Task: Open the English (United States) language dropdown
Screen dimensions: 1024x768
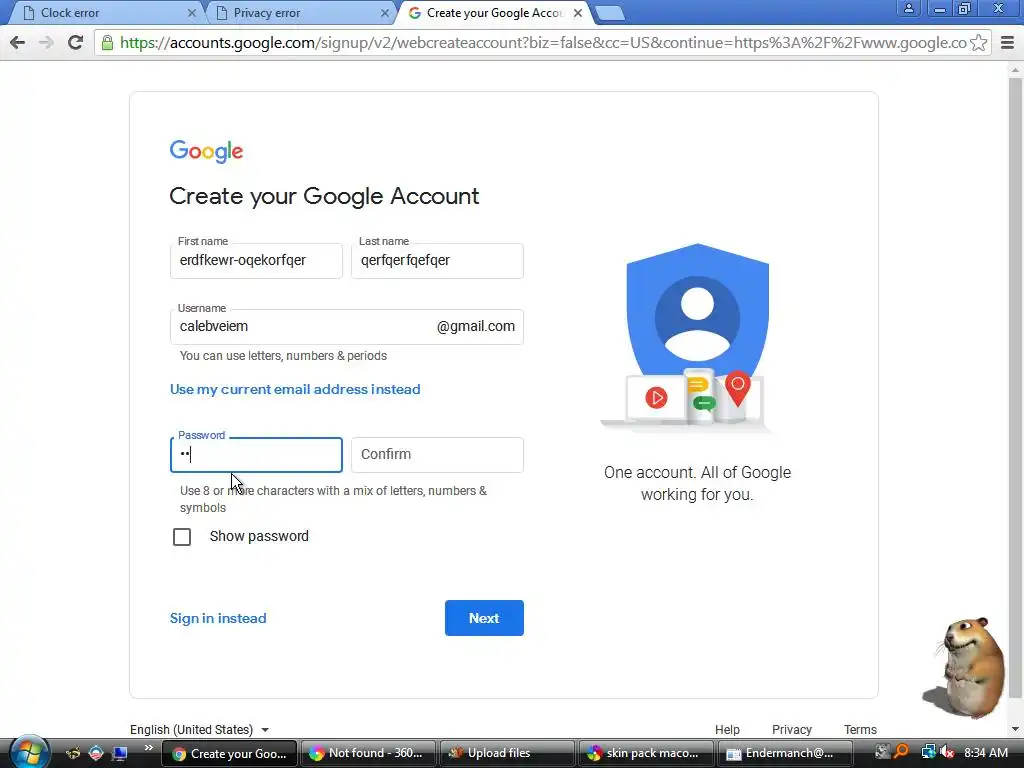Action: (x=200, y=729)
